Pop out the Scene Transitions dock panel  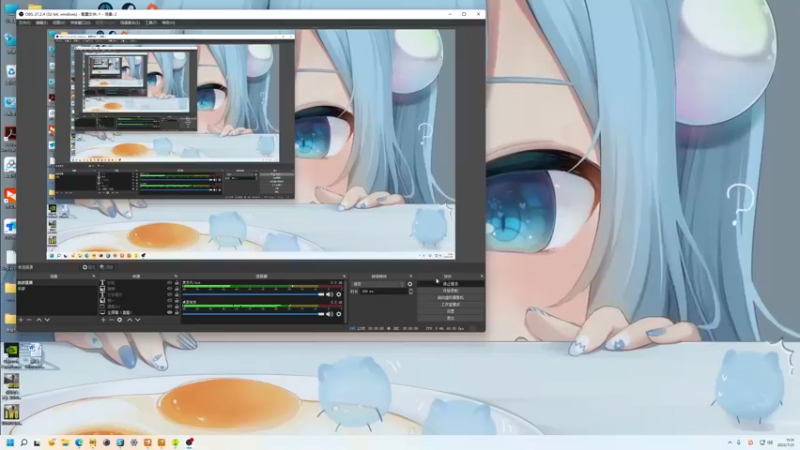pyautogui.click(x=411, y=276)
